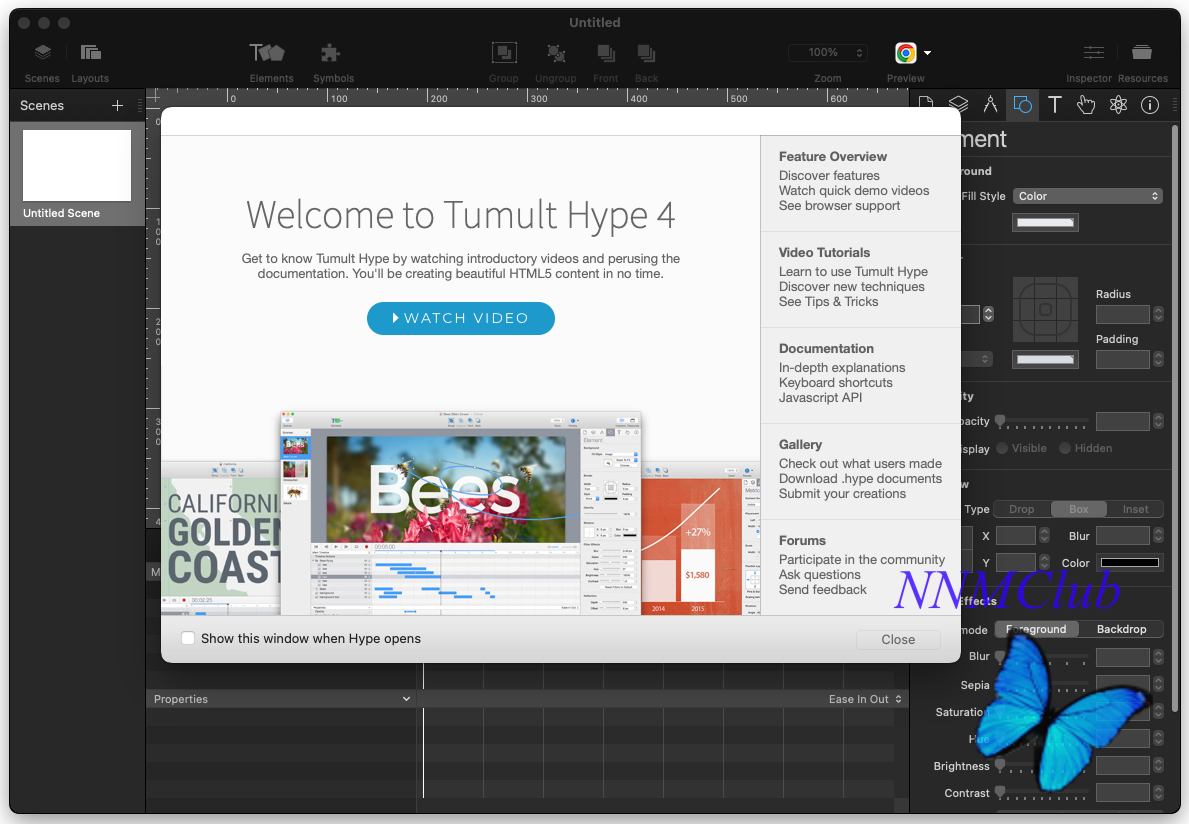This screenshot has width=1189, height=824.
Task: Open the Ease In Out timing dropdown
Action: [x=864, y=699]
